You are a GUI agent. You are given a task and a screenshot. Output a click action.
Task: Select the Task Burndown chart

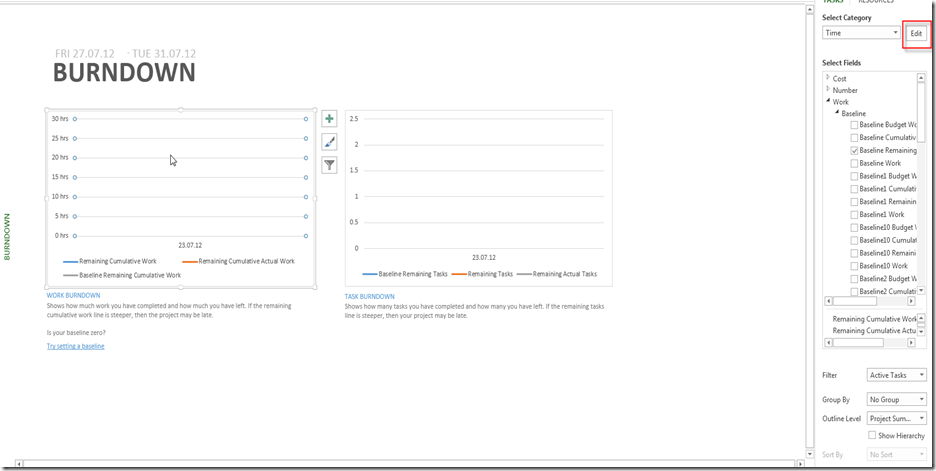click(x=478, y=198)
